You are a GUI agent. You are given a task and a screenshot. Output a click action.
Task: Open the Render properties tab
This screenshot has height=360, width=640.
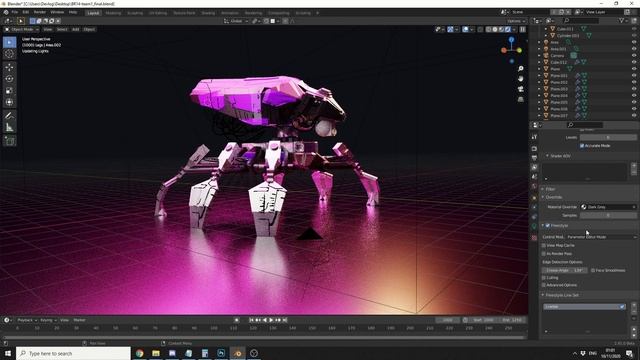click(x=534, y=149)
